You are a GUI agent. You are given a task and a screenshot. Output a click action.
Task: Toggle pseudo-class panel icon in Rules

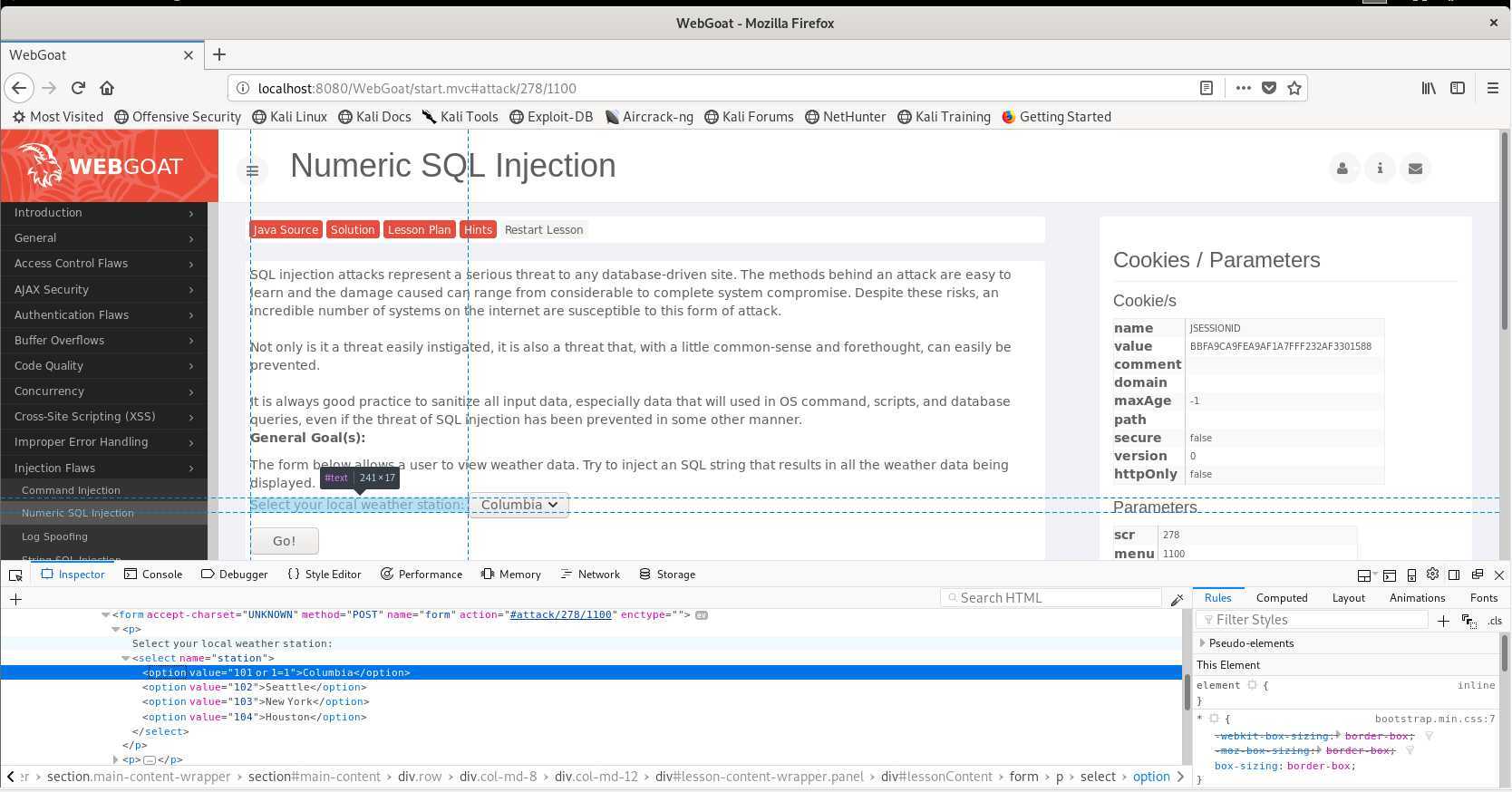tap(1469, 621)
